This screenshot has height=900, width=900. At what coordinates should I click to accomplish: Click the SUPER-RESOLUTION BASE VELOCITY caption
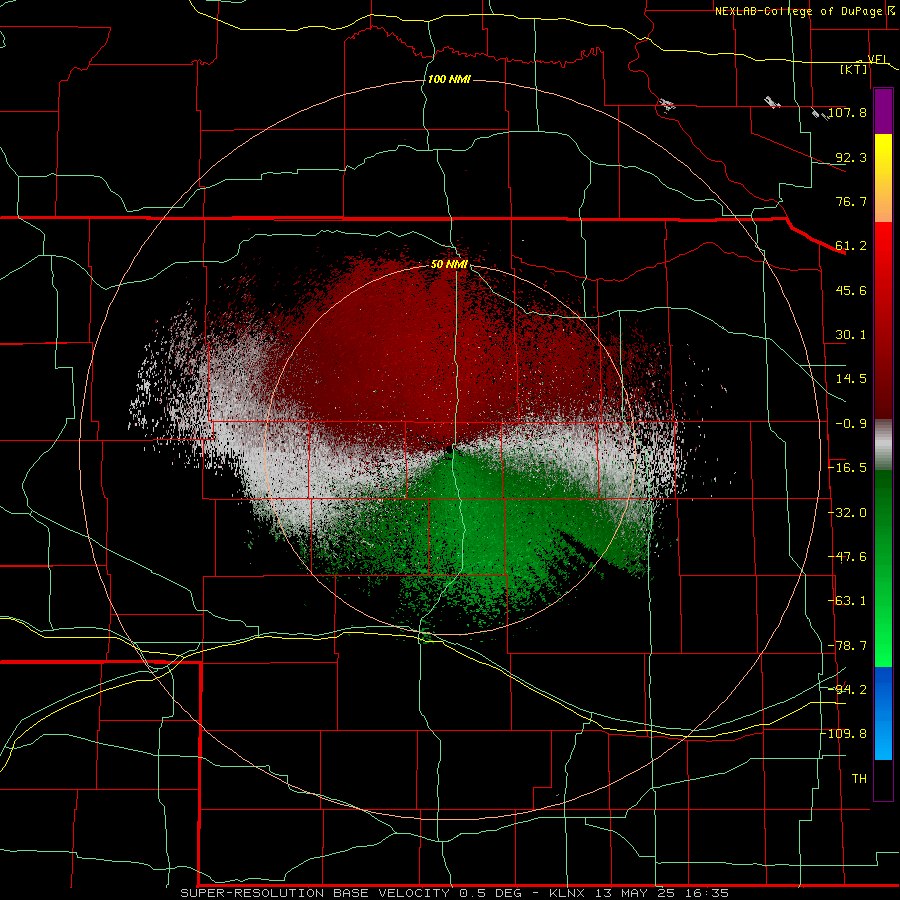click(x=318, y=893)
